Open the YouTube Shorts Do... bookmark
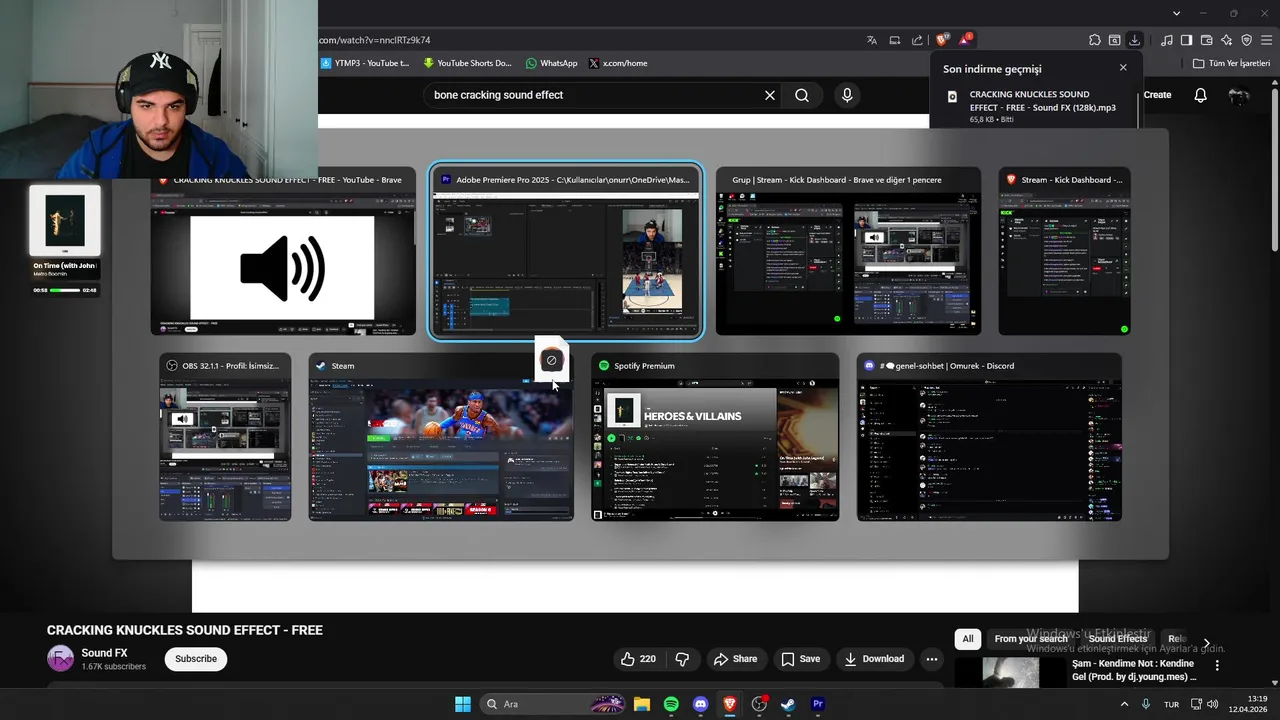1280x720 pixels. [x=467, y=63]
